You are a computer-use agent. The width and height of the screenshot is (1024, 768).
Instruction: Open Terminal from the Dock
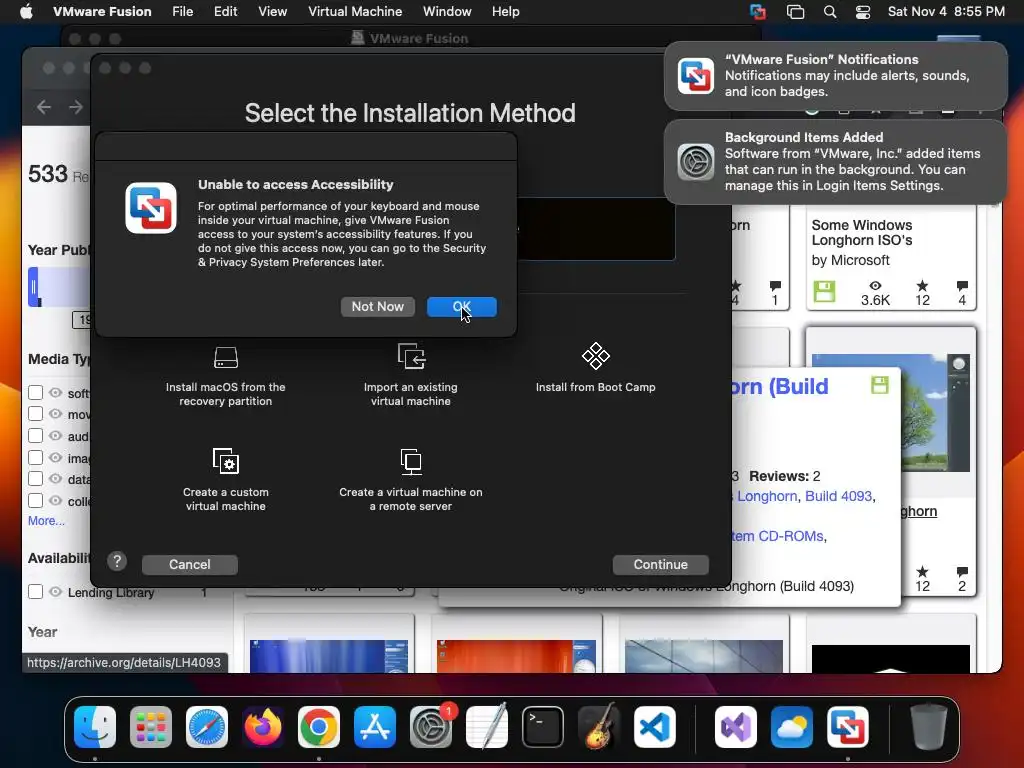coord(543,727)
